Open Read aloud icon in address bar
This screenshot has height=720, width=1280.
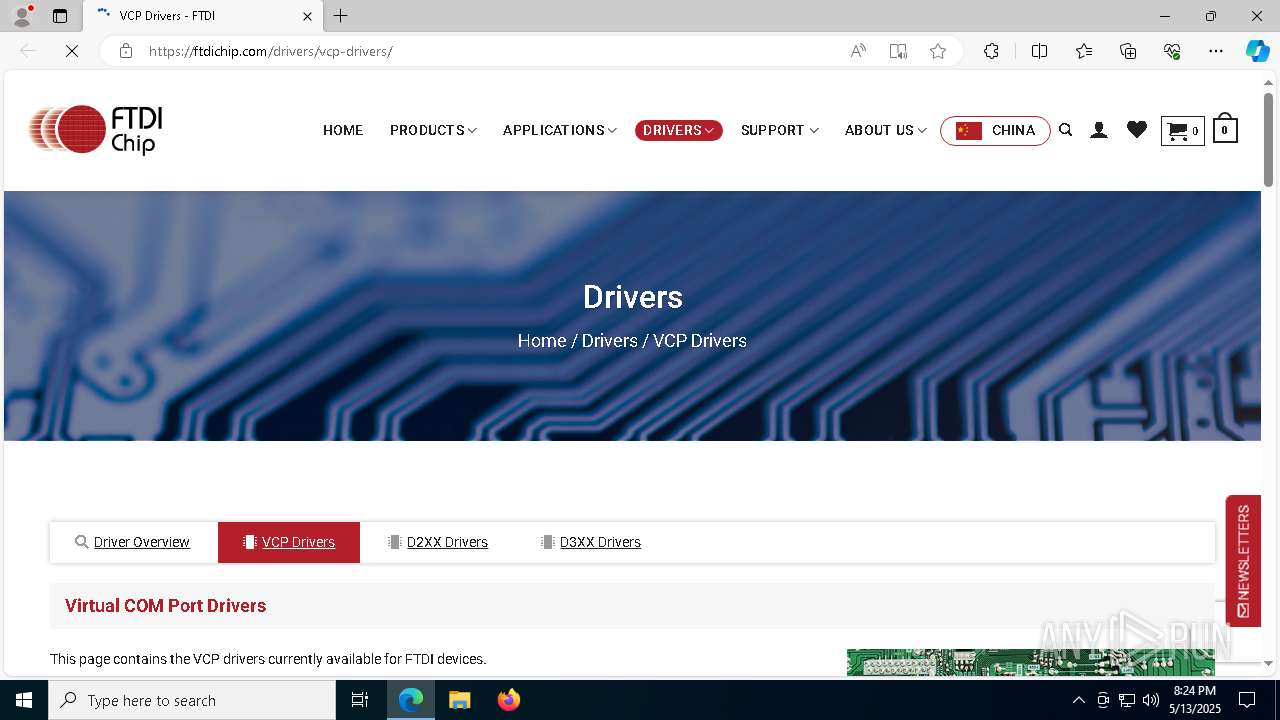point(858,51)
